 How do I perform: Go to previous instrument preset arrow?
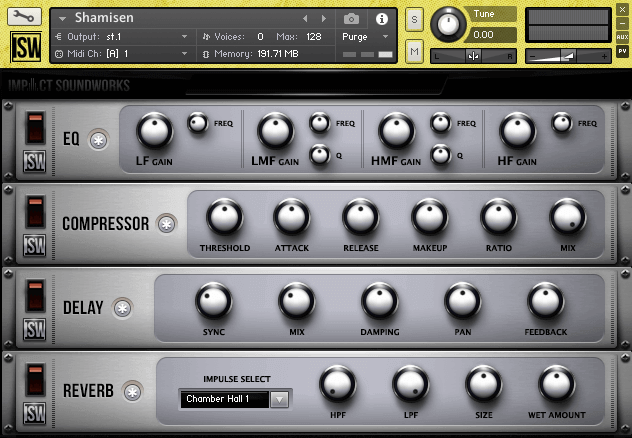click(305, 19)
